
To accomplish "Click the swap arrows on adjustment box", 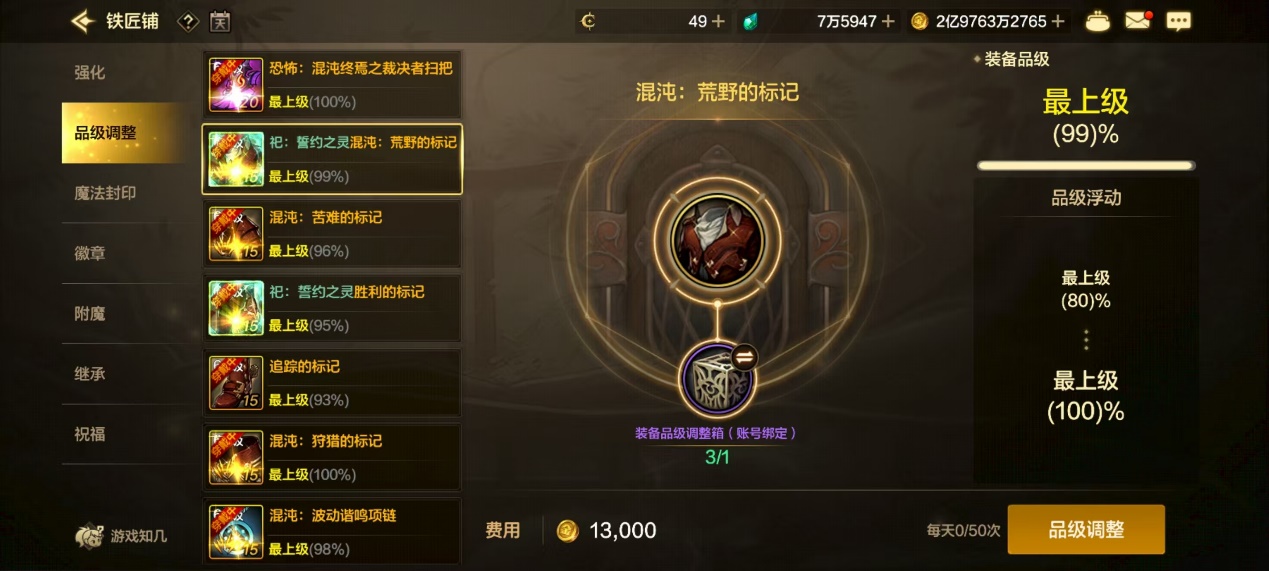I will click(x=746, y=356).
